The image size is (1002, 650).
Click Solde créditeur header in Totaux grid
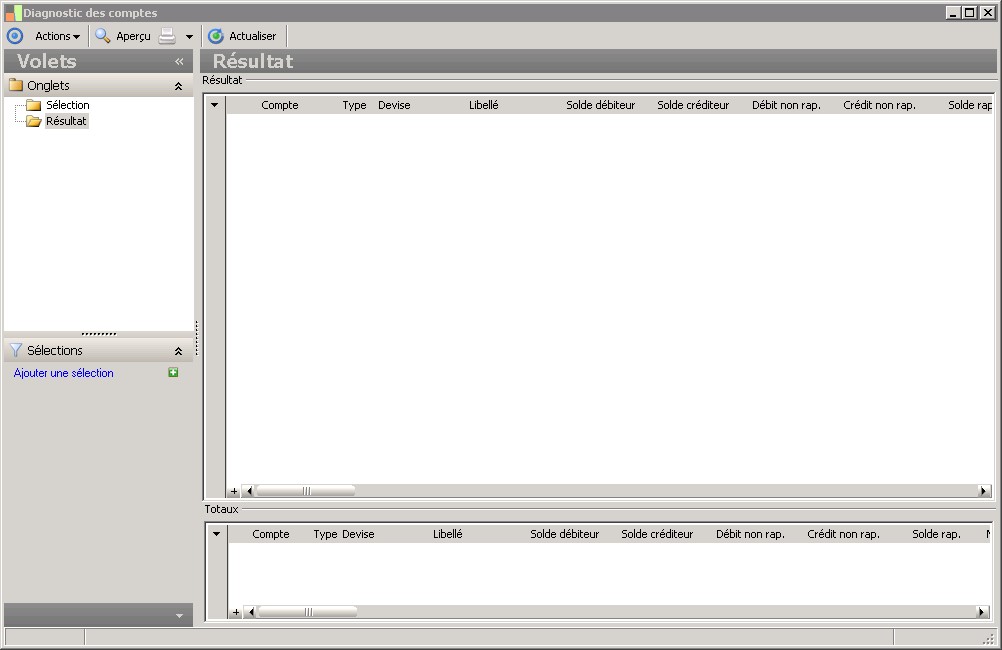pyautogui.click(x=657, y=534)
